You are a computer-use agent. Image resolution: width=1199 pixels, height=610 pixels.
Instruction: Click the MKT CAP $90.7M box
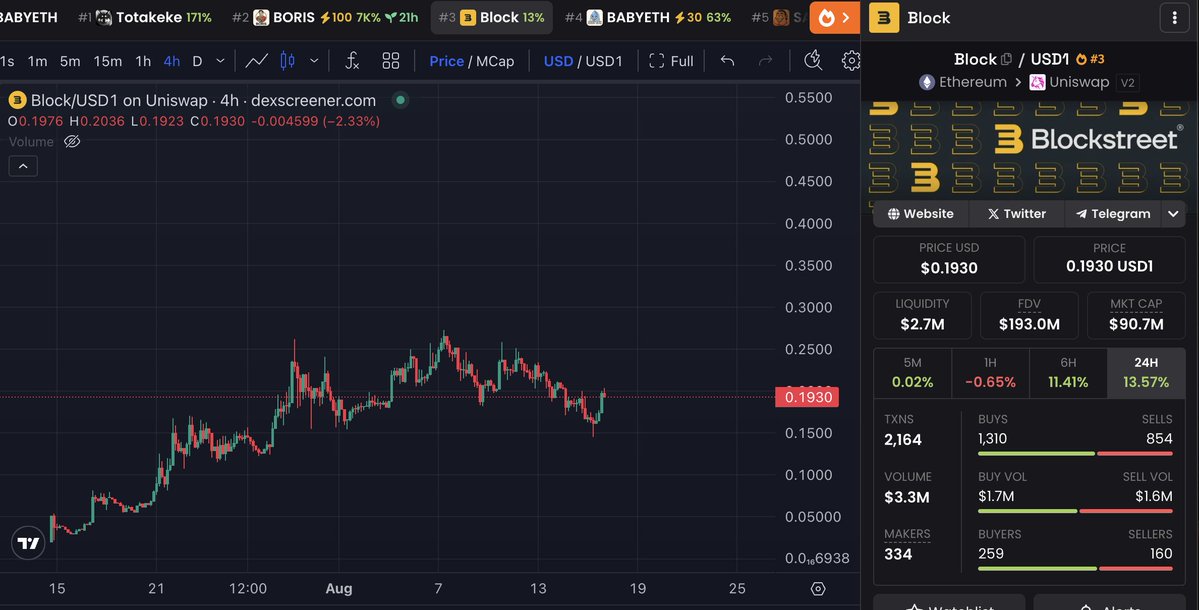tap(1136, 315)
